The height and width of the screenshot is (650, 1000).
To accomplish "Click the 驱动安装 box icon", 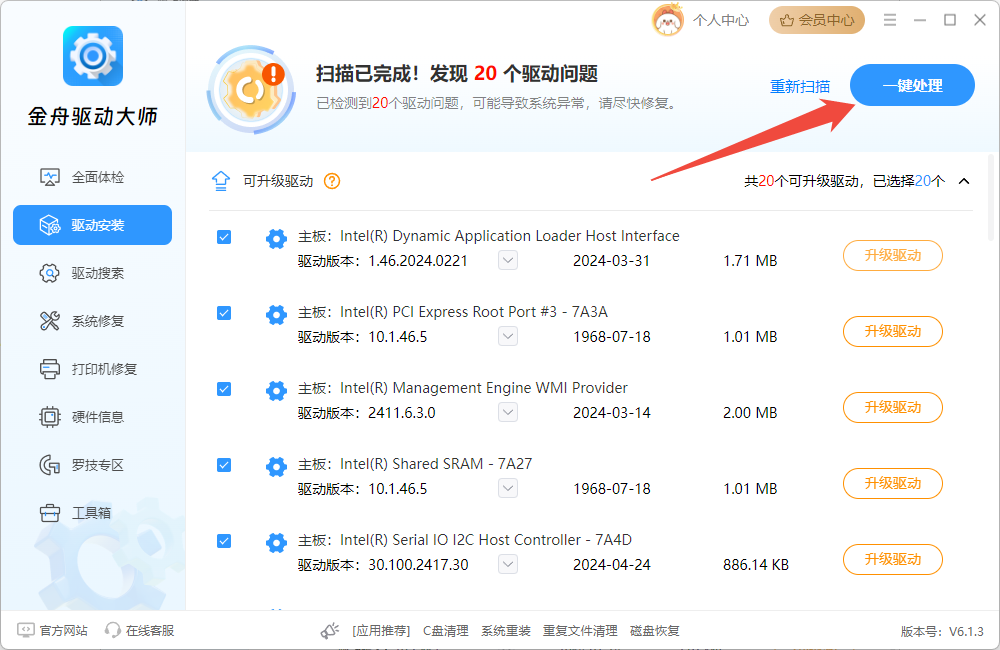I will [50, 225].
